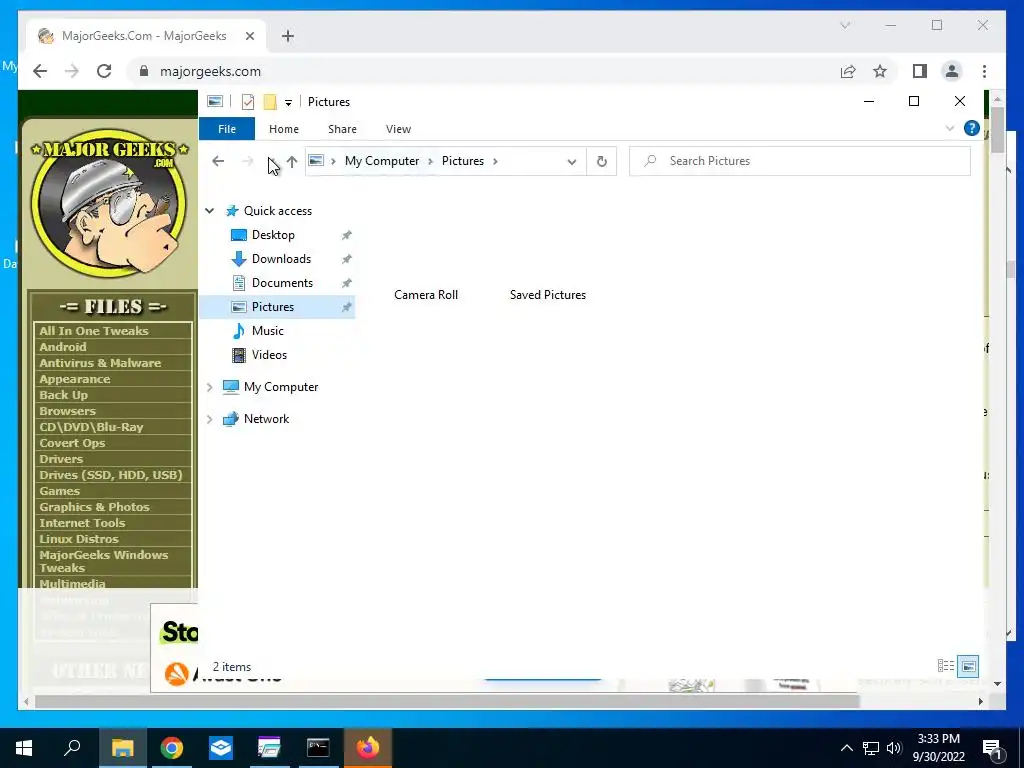Click the Pictures window system icon
1024x768 pixels.
tap(214, 101)
